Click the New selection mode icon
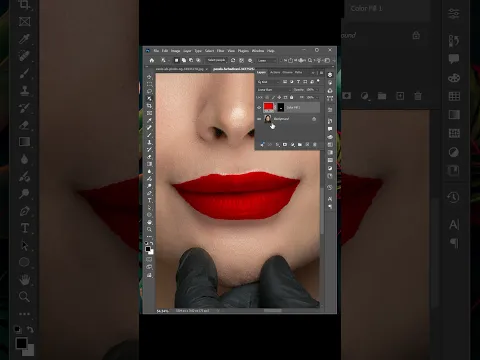Screen dimensions: 480x360 (177, 60)
